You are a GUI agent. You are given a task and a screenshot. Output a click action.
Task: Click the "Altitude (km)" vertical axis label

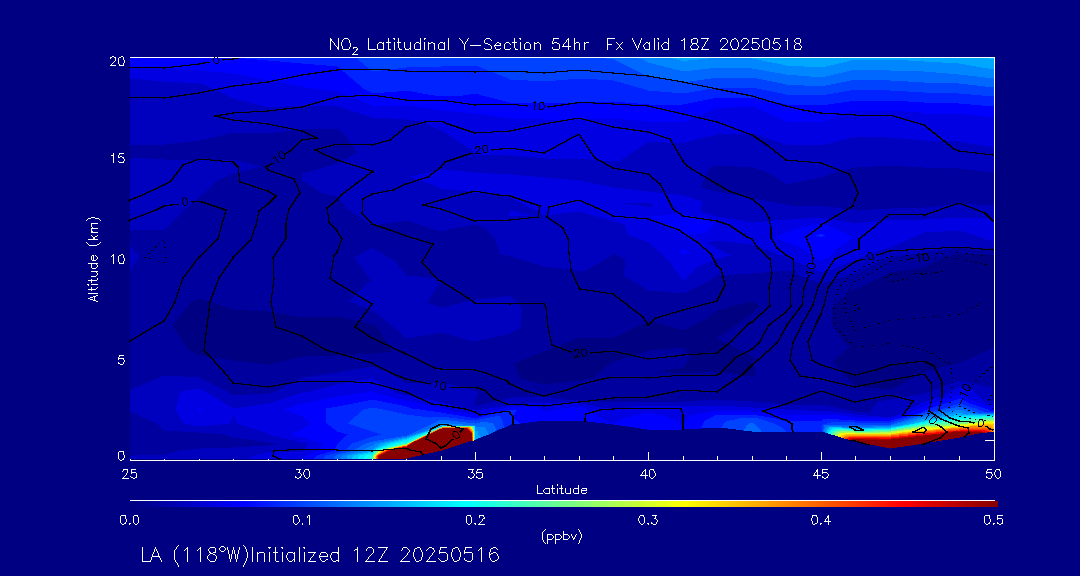pos(93,260)
